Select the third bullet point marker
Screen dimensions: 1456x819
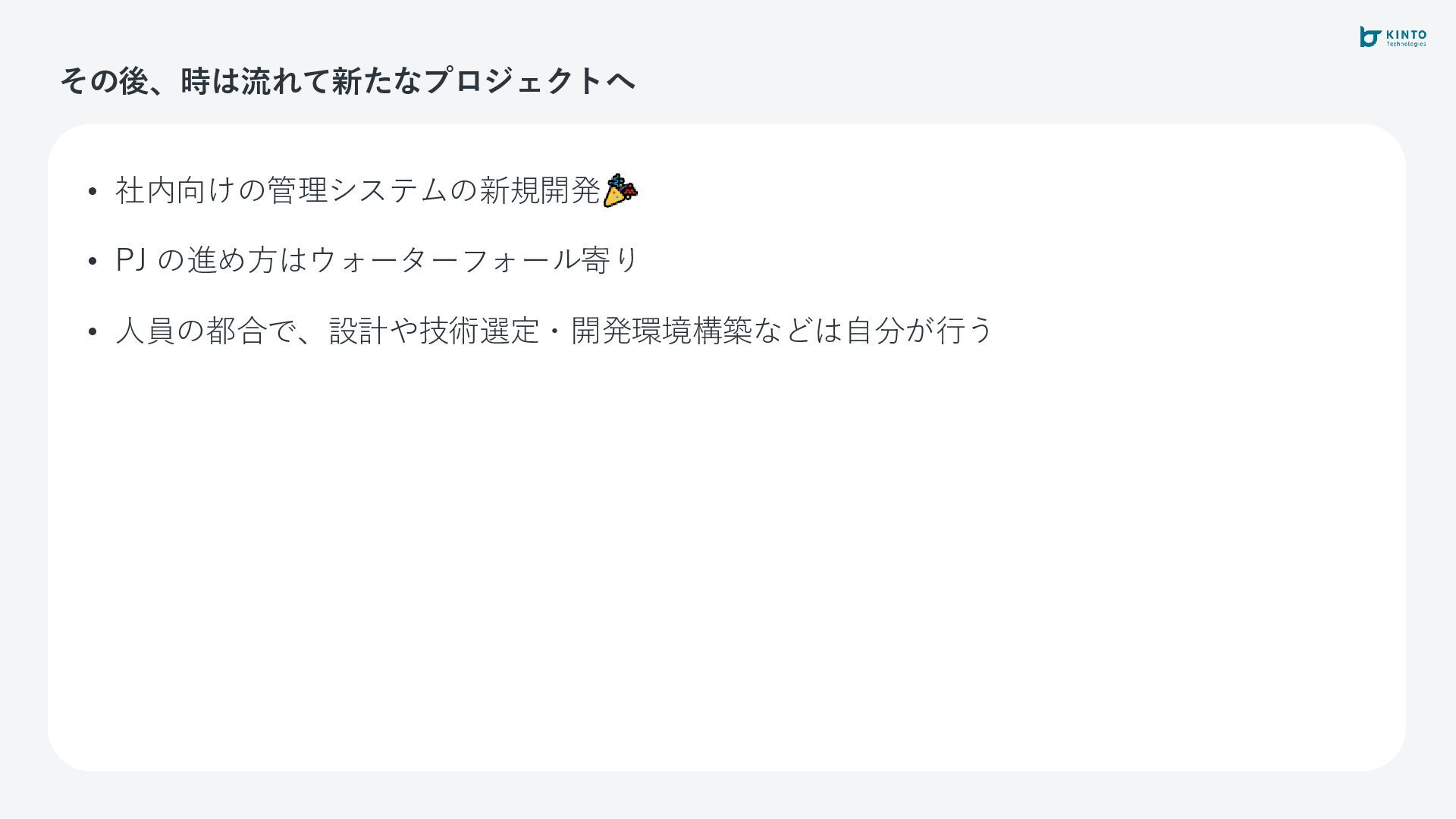(x=92, y=331)
